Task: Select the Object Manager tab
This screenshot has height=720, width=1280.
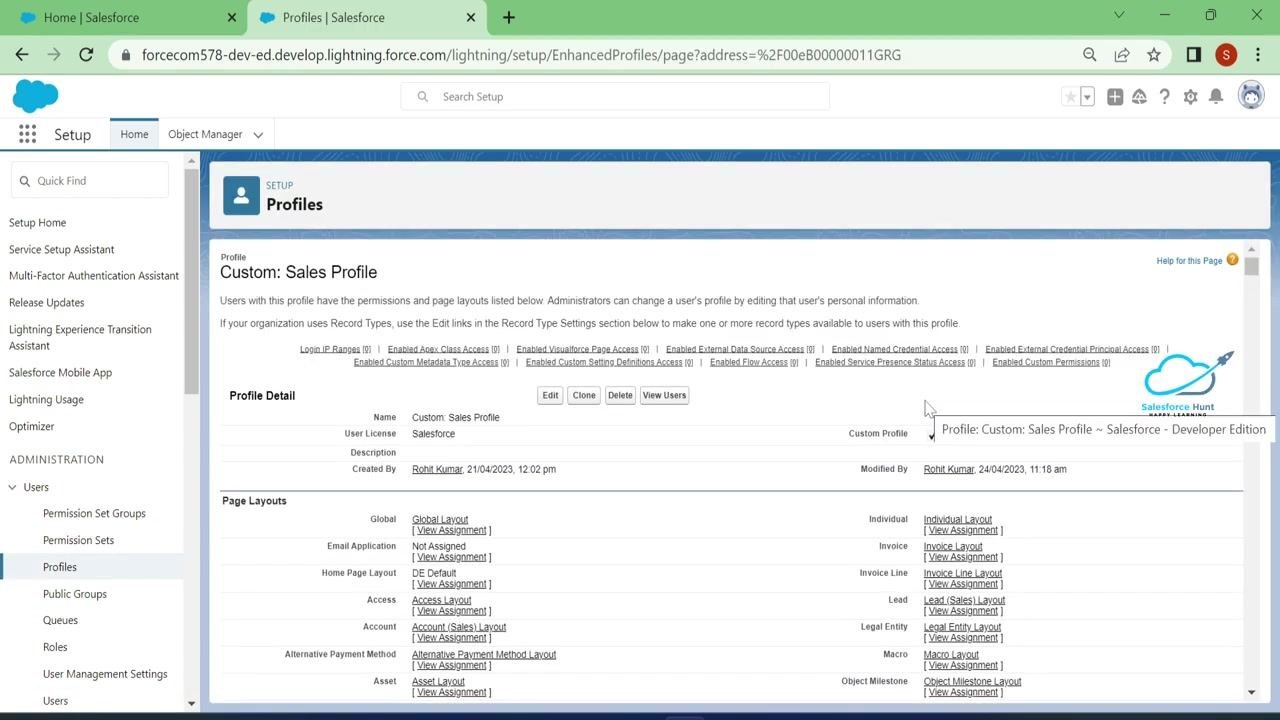Action: (x=205, y=134)
